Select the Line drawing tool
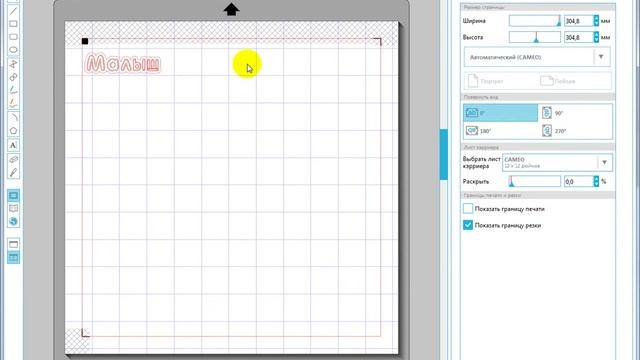Screen dimensions: 640x360 pyautogui.click(x=13, y=11)
